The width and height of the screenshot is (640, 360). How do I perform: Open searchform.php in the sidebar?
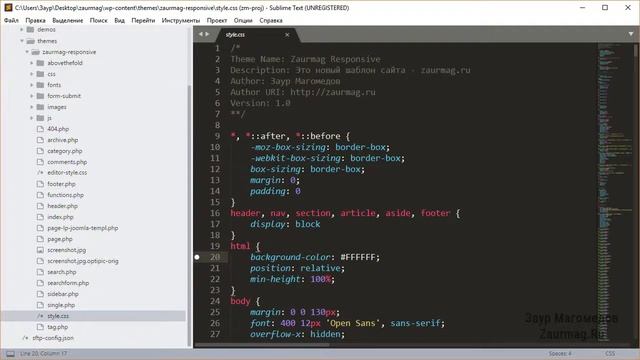click(x=68, y=283)
